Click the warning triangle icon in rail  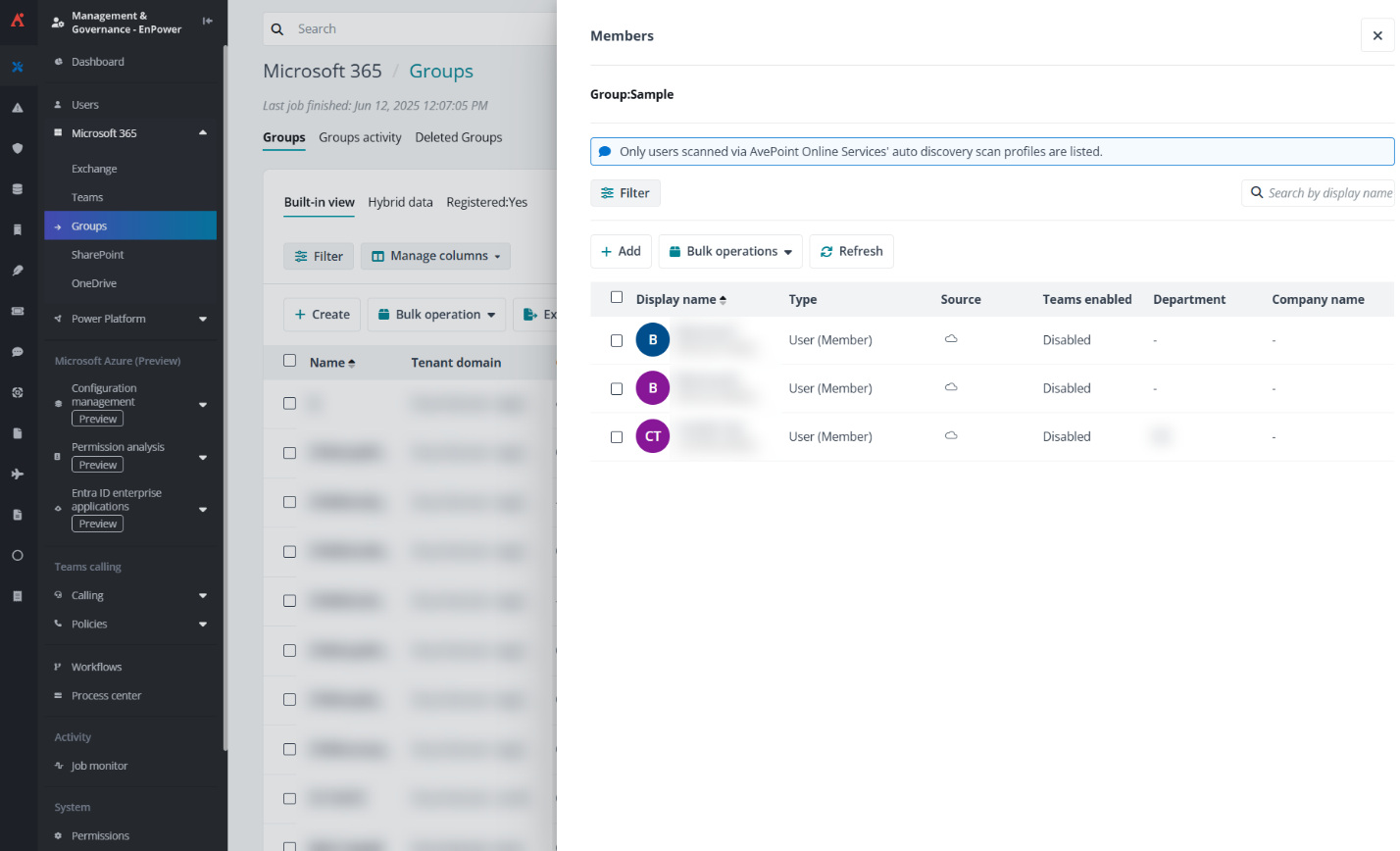pyautogui.click(x=18, y=108)
